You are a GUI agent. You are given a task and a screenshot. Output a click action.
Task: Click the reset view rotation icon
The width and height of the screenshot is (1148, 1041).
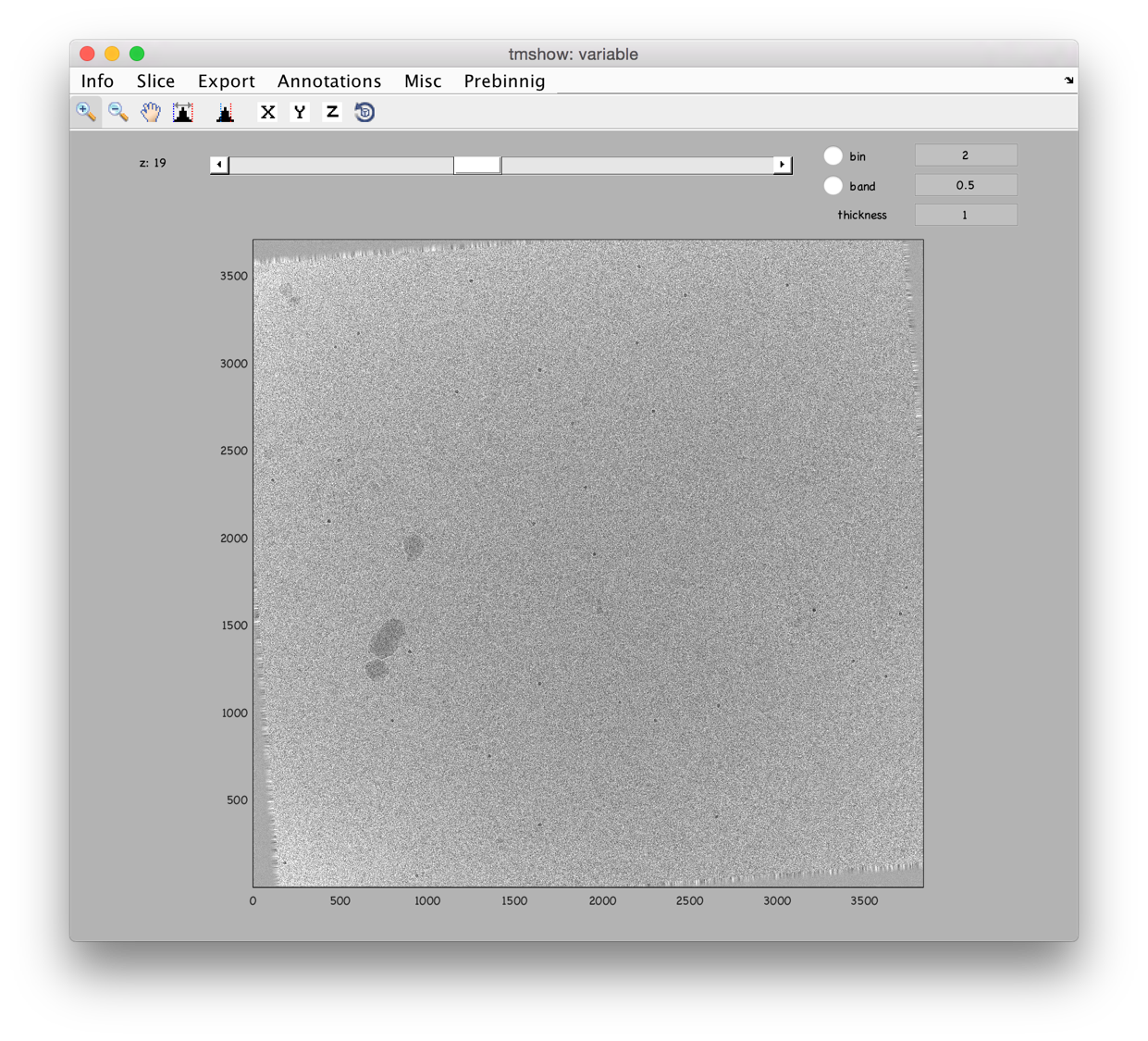(364, 112)
